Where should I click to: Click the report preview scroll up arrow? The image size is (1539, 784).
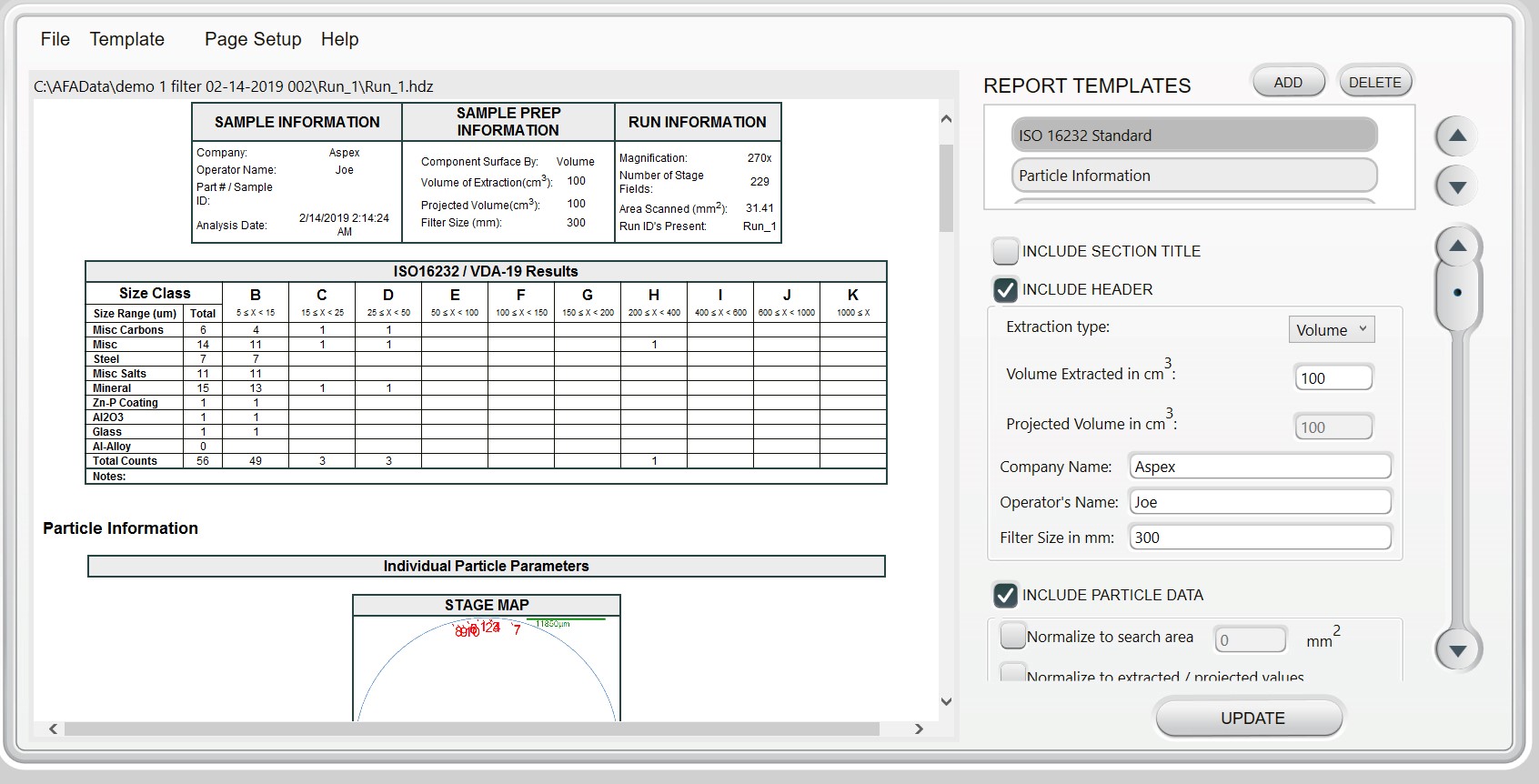(946, 119)
